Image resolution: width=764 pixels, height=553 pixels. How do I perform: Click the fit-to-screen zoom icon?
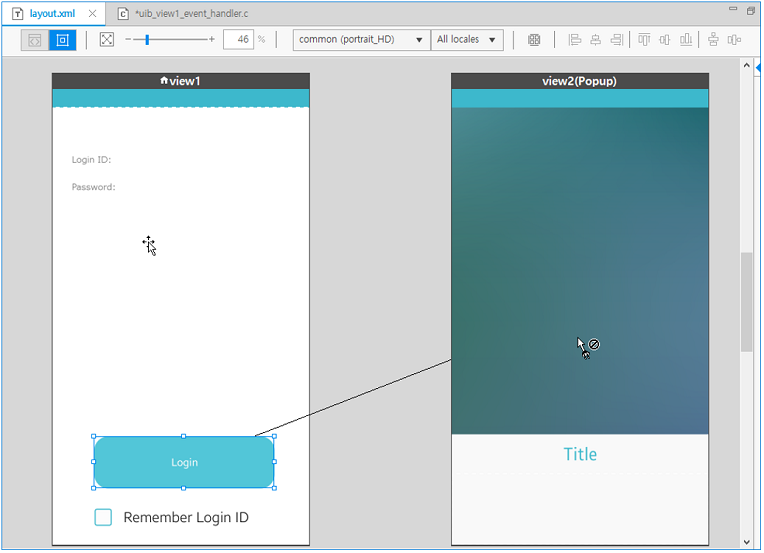(x=107, y=40)
